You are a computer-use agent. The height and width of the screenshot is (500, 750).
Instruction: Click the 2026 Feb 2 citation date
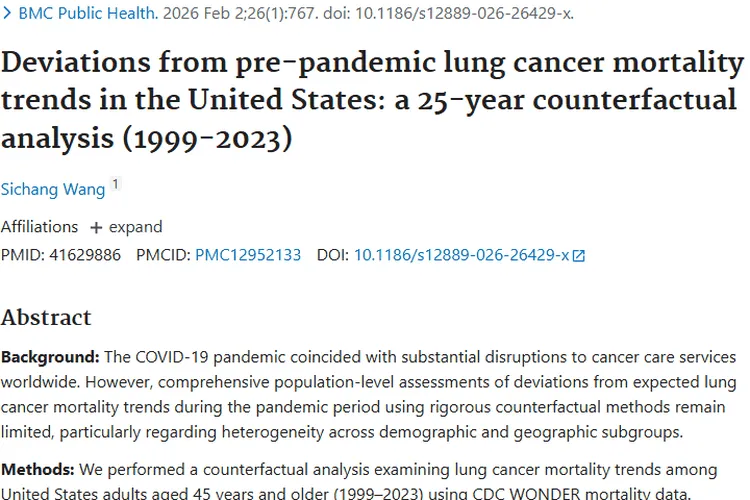200,14
